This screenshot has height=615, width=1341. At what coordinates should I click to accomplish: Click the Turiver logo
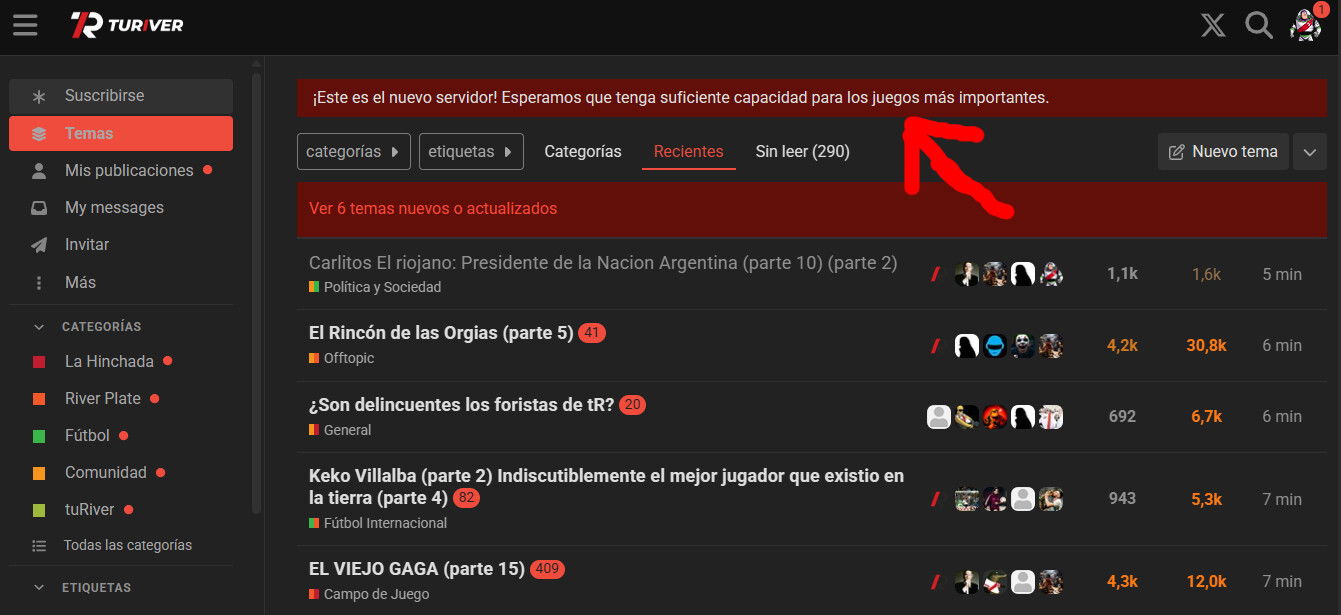[x=127, y=25]
